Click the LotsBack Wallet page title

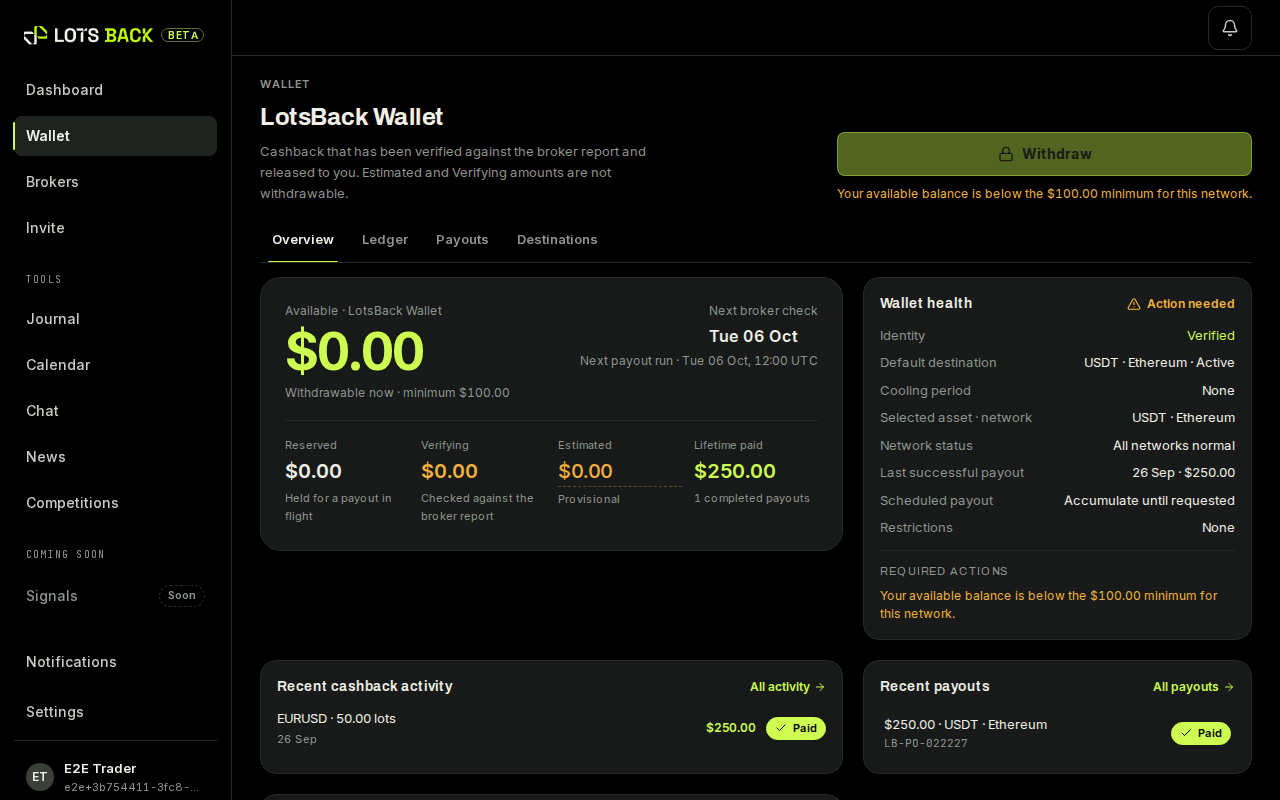point(352,117)
